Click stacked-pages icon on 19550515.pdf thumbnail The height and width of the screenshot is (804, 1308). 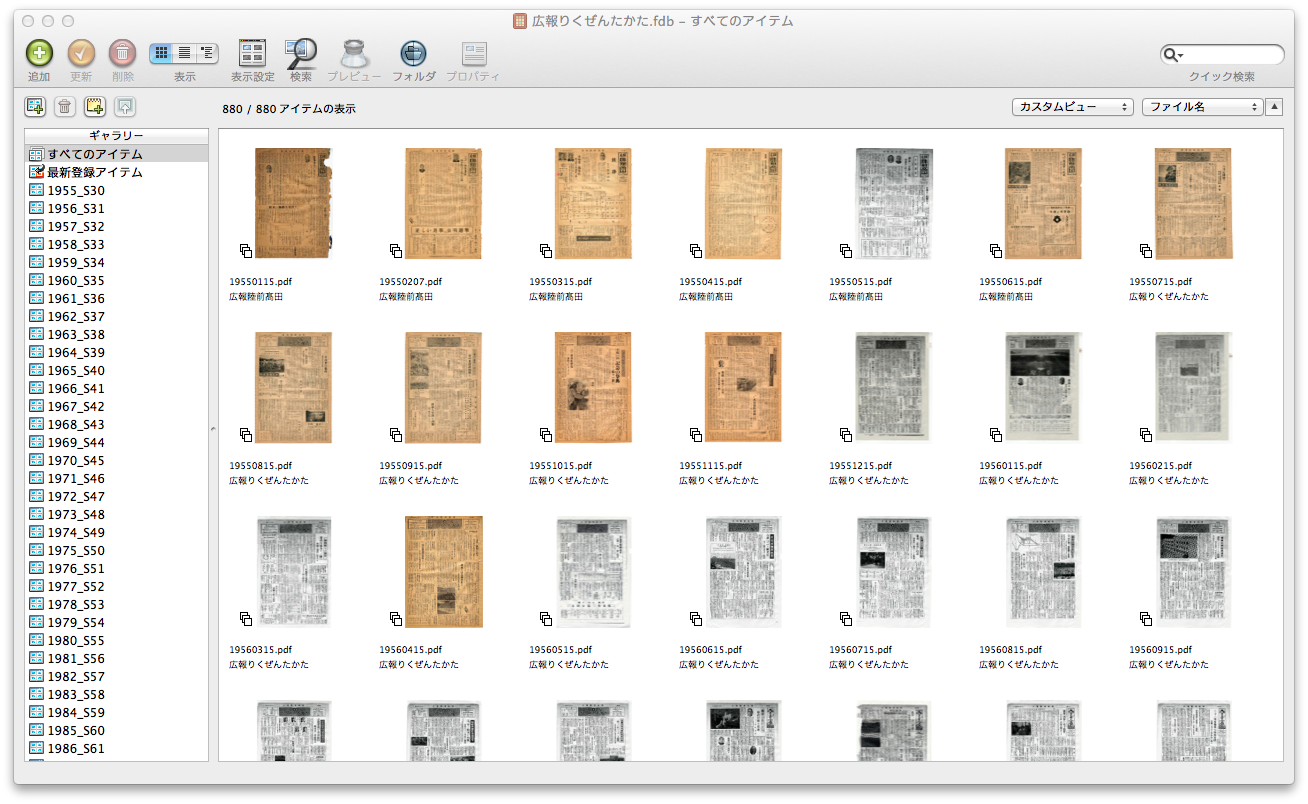[x=846, y=250]
